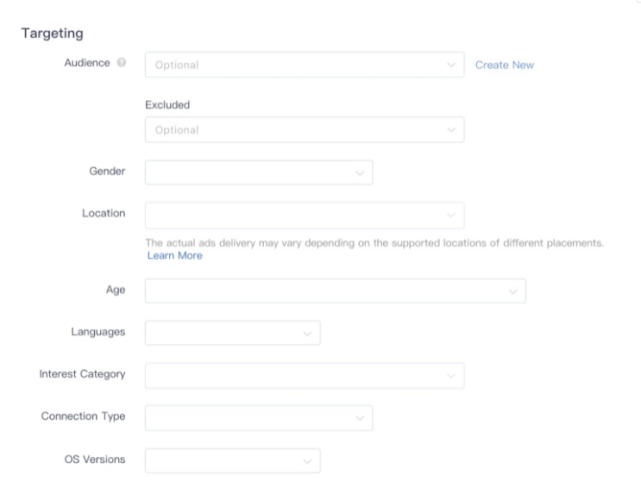Click the Audience help question-mark icon

coord(122,65)
